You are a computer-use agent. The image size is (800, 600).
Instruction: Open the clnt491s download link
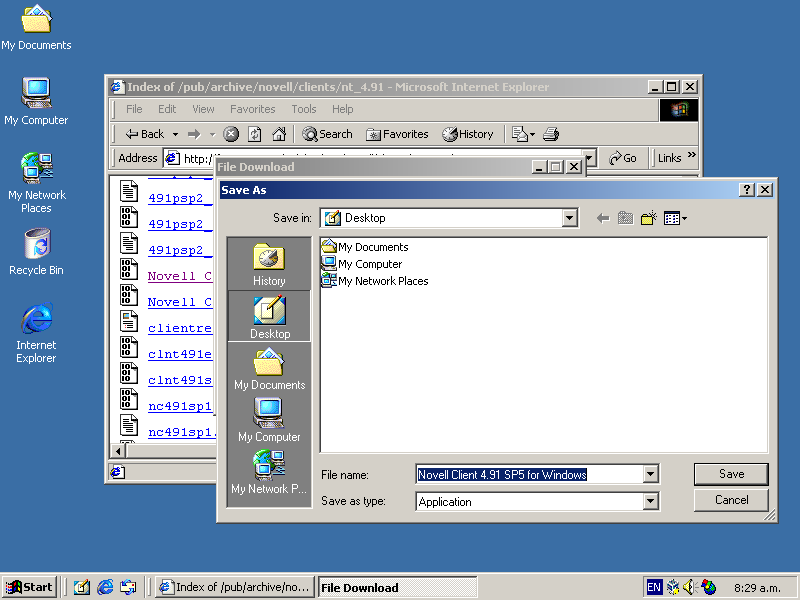pyautogui.click(x=180, y=380)
